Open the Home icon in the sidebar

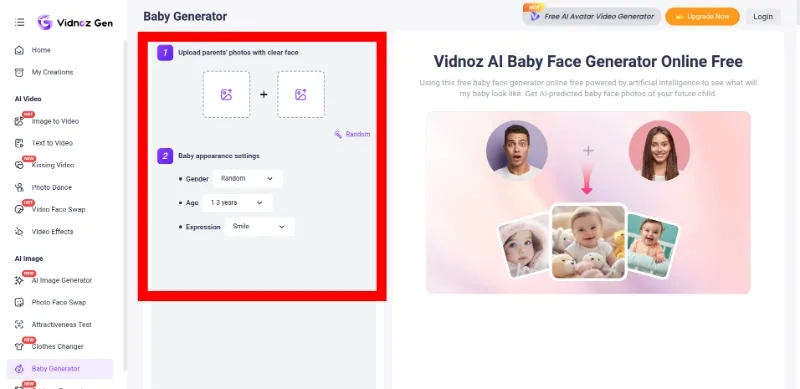click(19, 50)
